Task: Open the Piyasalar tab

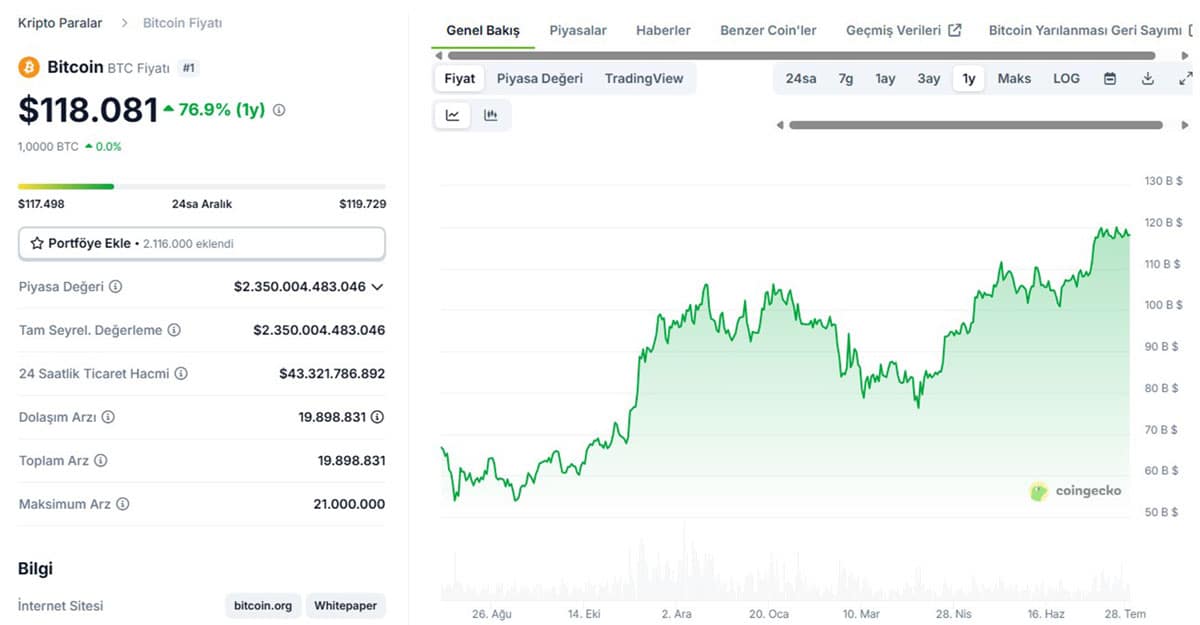Action: (578, 30)
